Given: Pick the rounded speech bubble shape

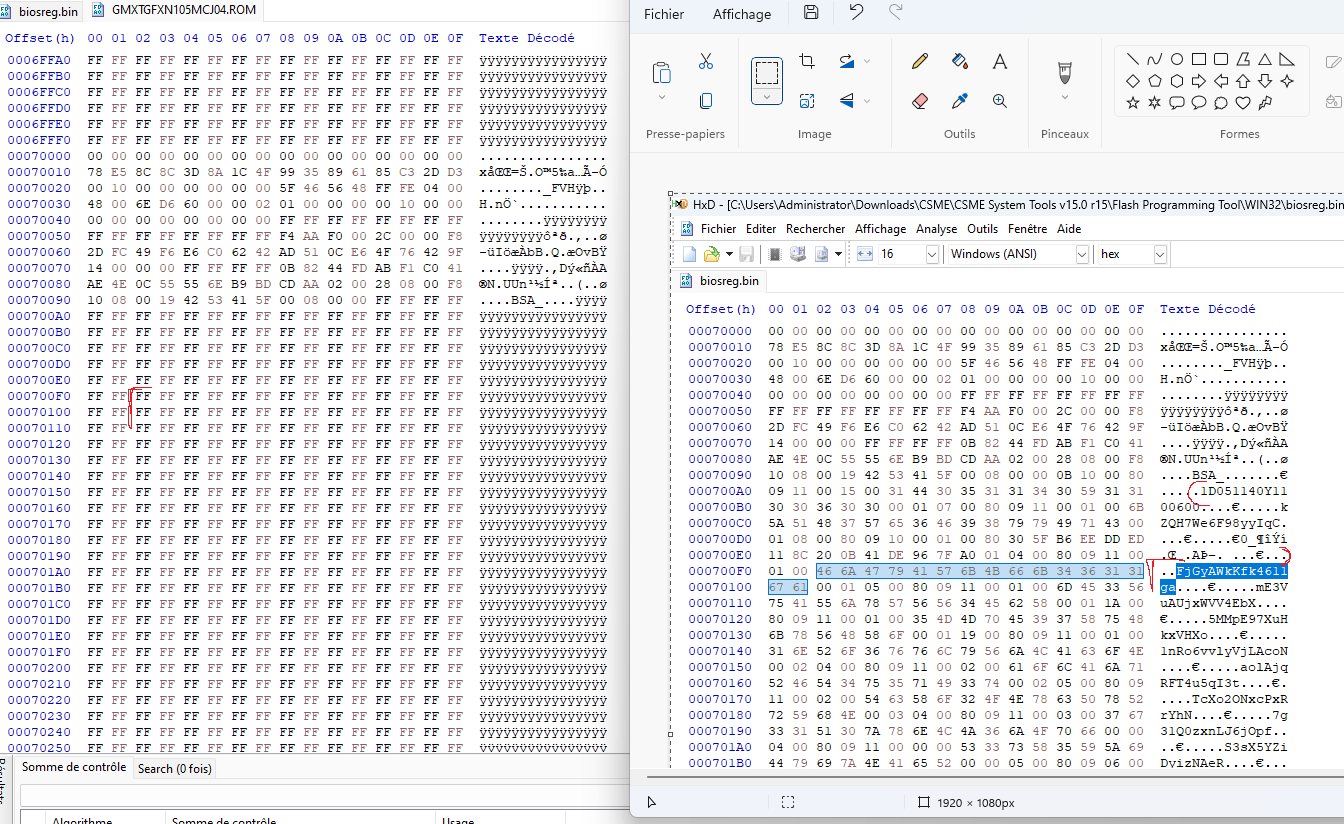Looking at the screenshot, I should pyautogui.click(x=1177, y=102).
